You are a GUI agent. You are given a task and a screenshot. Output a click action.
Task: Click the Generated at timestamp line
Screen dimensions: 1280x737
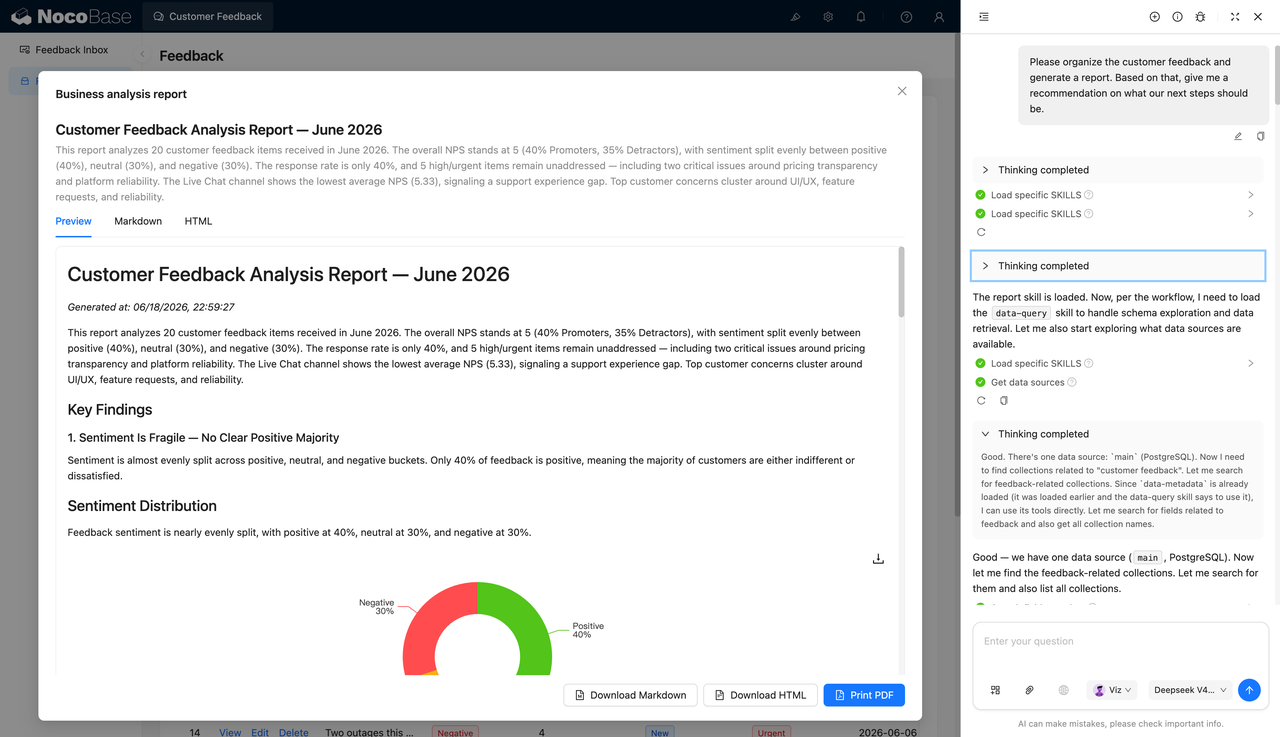point(151,307)
